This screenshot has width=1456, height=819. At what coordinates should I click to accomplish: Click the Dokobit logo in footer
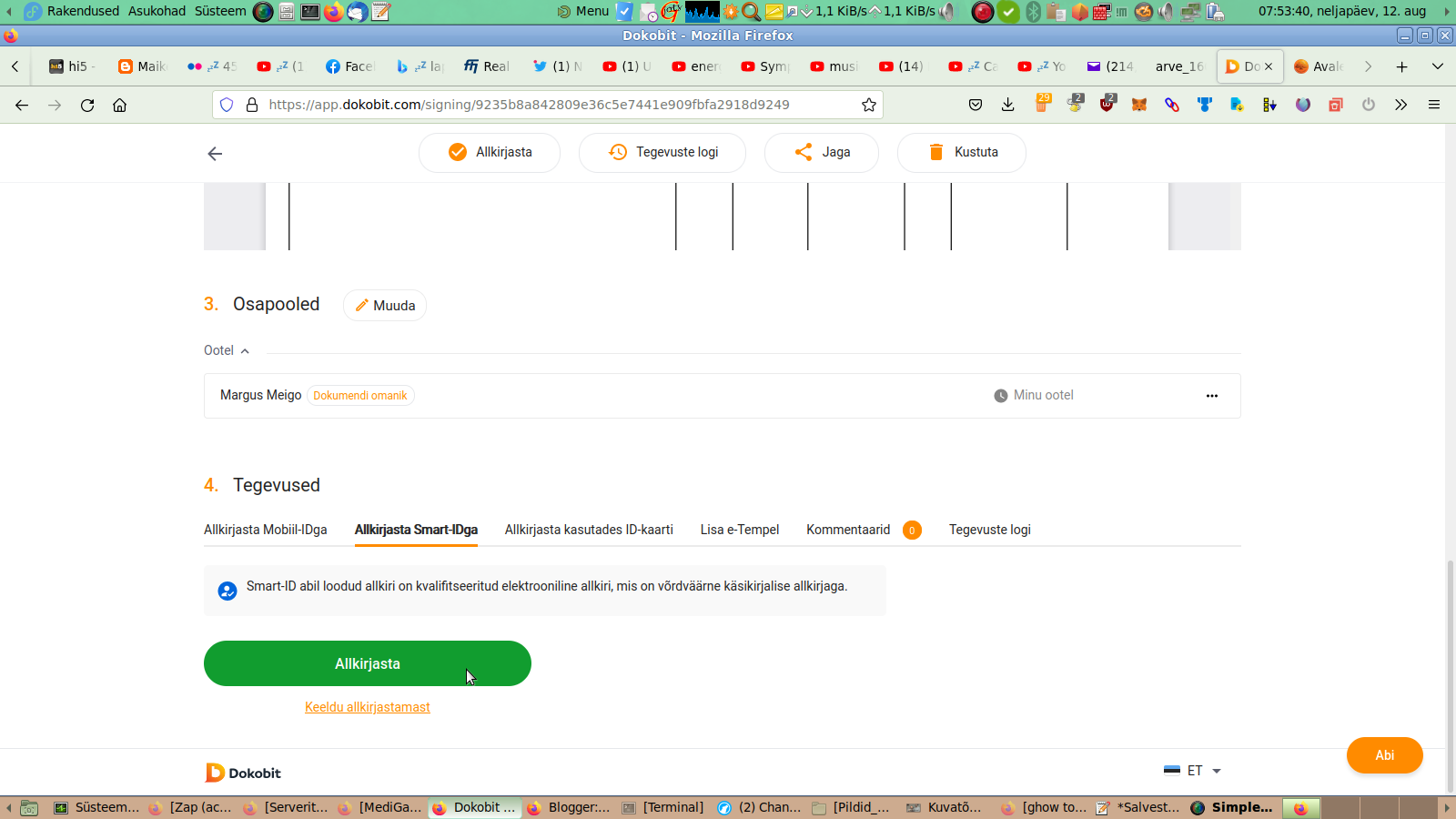click(x=243, y=773)
